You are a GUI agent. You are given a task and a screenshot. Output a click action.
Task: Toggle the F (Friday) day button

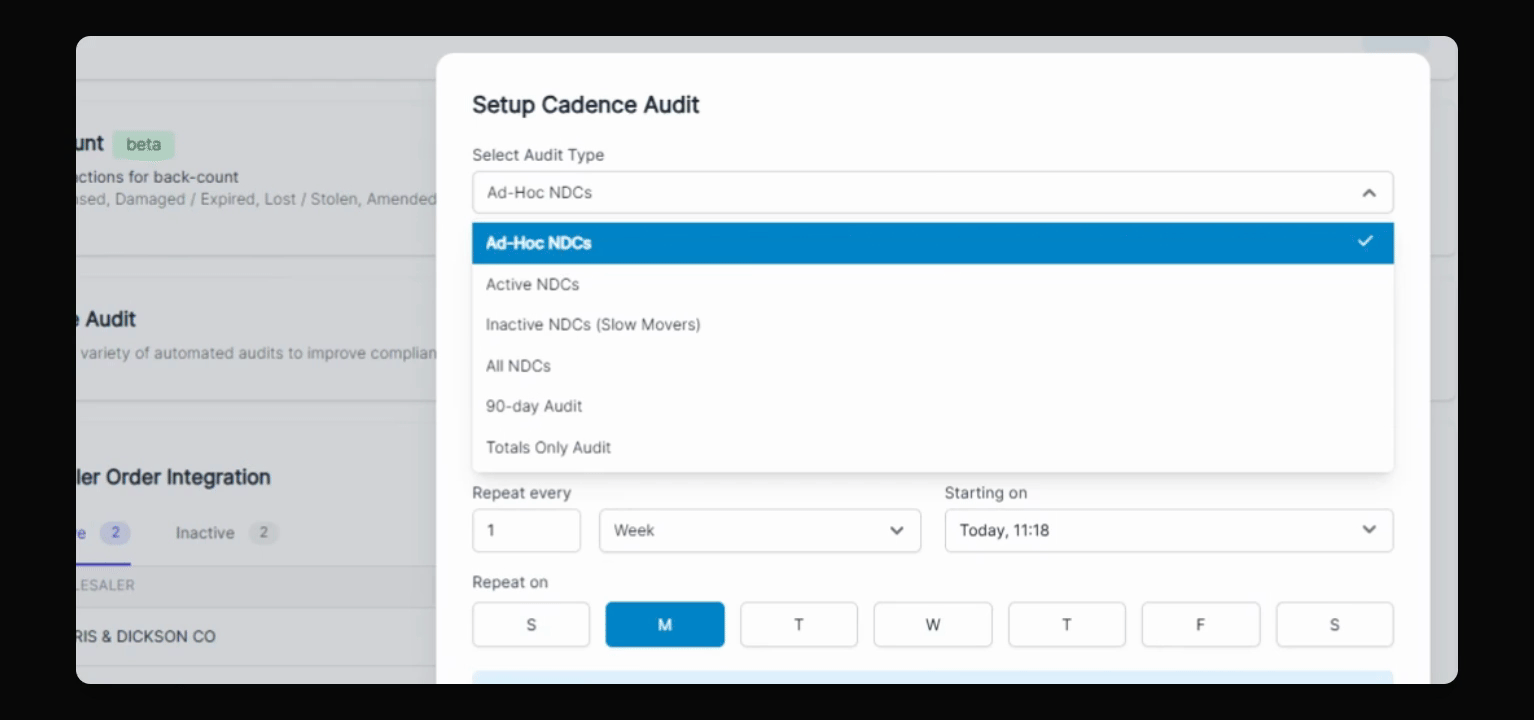coord(1201,624)
